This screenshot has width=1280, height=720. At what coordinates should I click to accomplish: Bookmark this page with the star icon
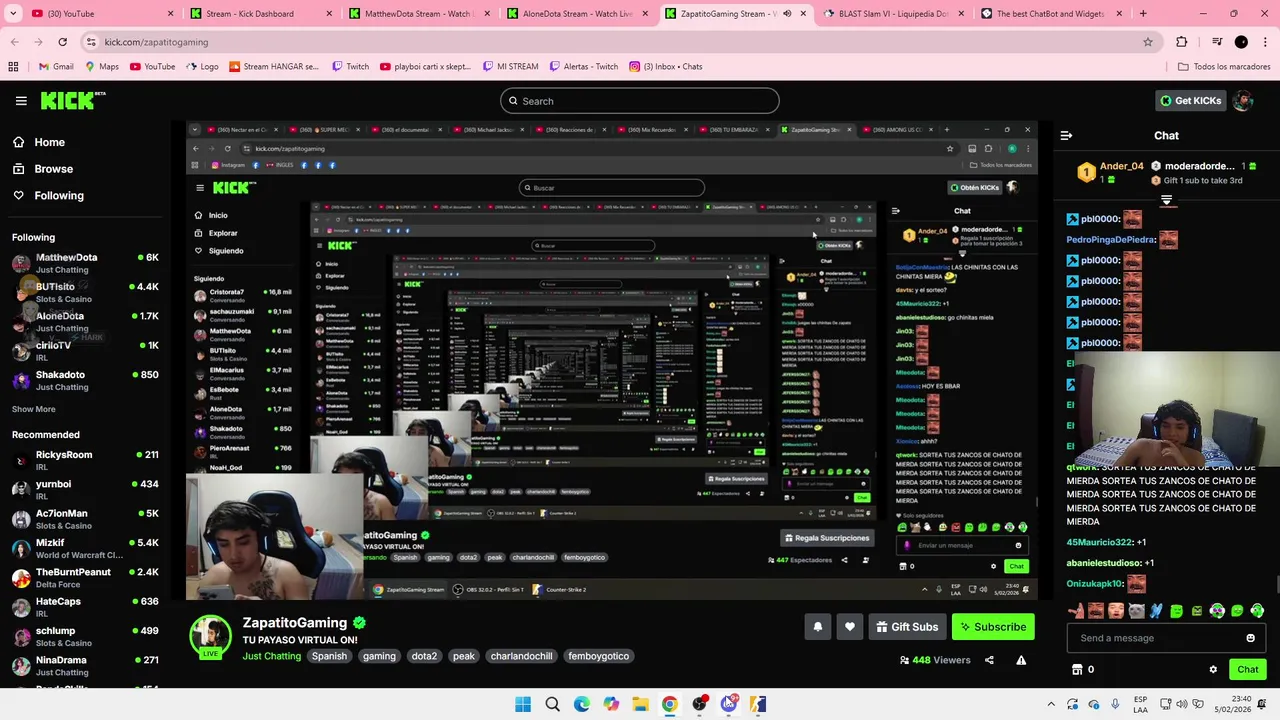pyautogui.click(x=1148, y=42)
